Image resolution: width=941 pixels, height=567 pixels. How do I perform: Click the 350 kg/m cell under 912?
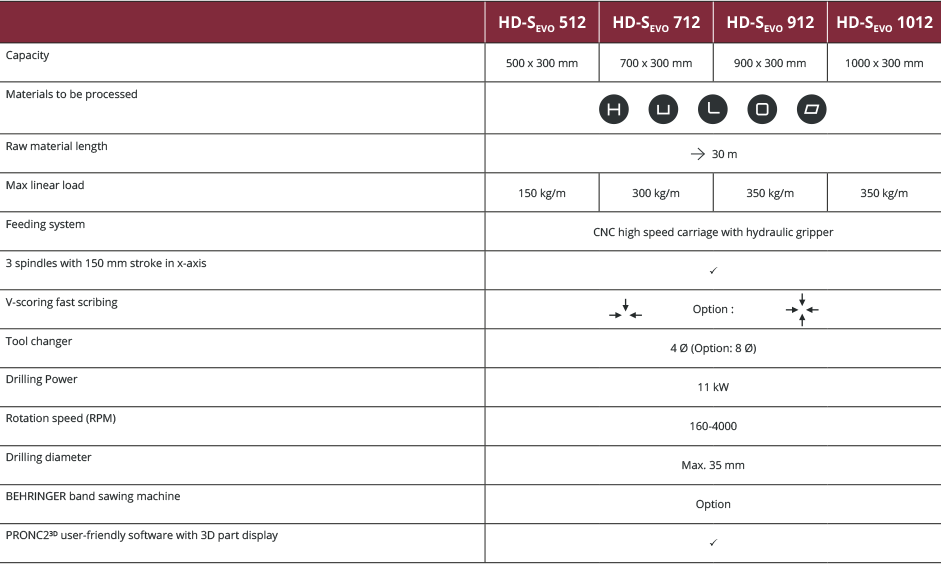coord(770,193)
